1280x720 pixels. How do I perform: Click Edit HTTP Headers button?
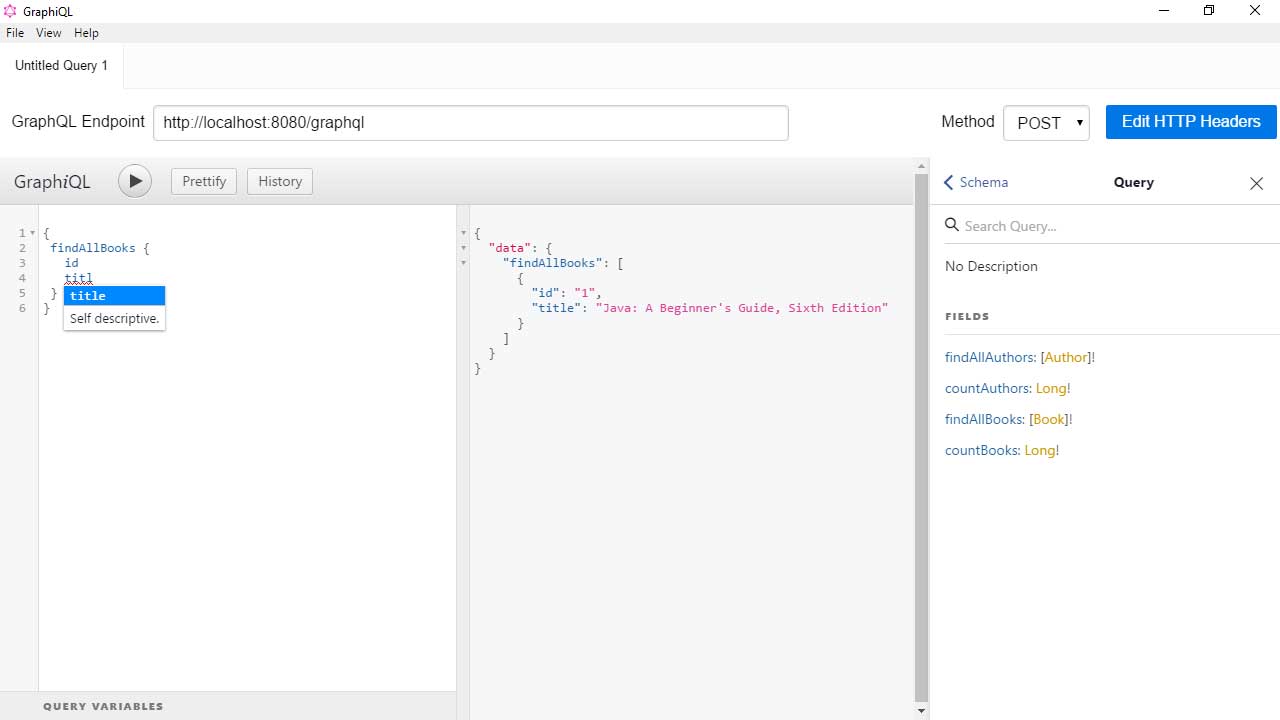(x=1191, y=122)
